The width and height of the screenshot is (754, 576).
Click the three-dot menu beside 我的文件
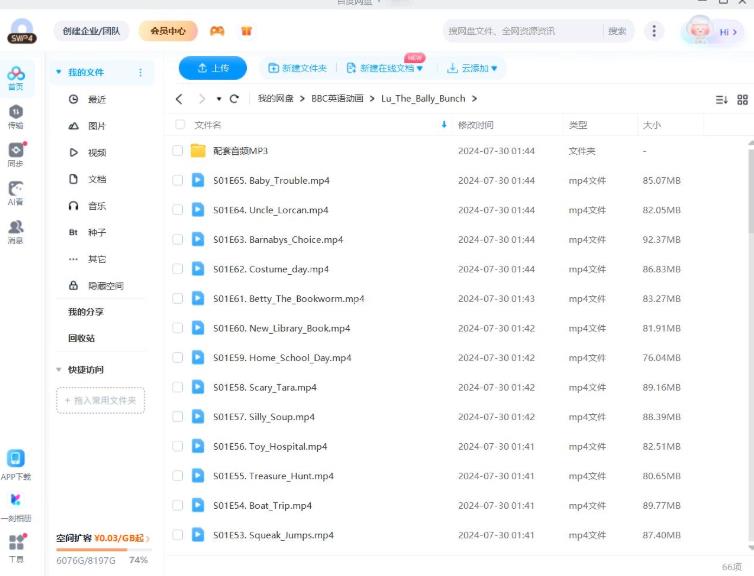tap(140, 72)
